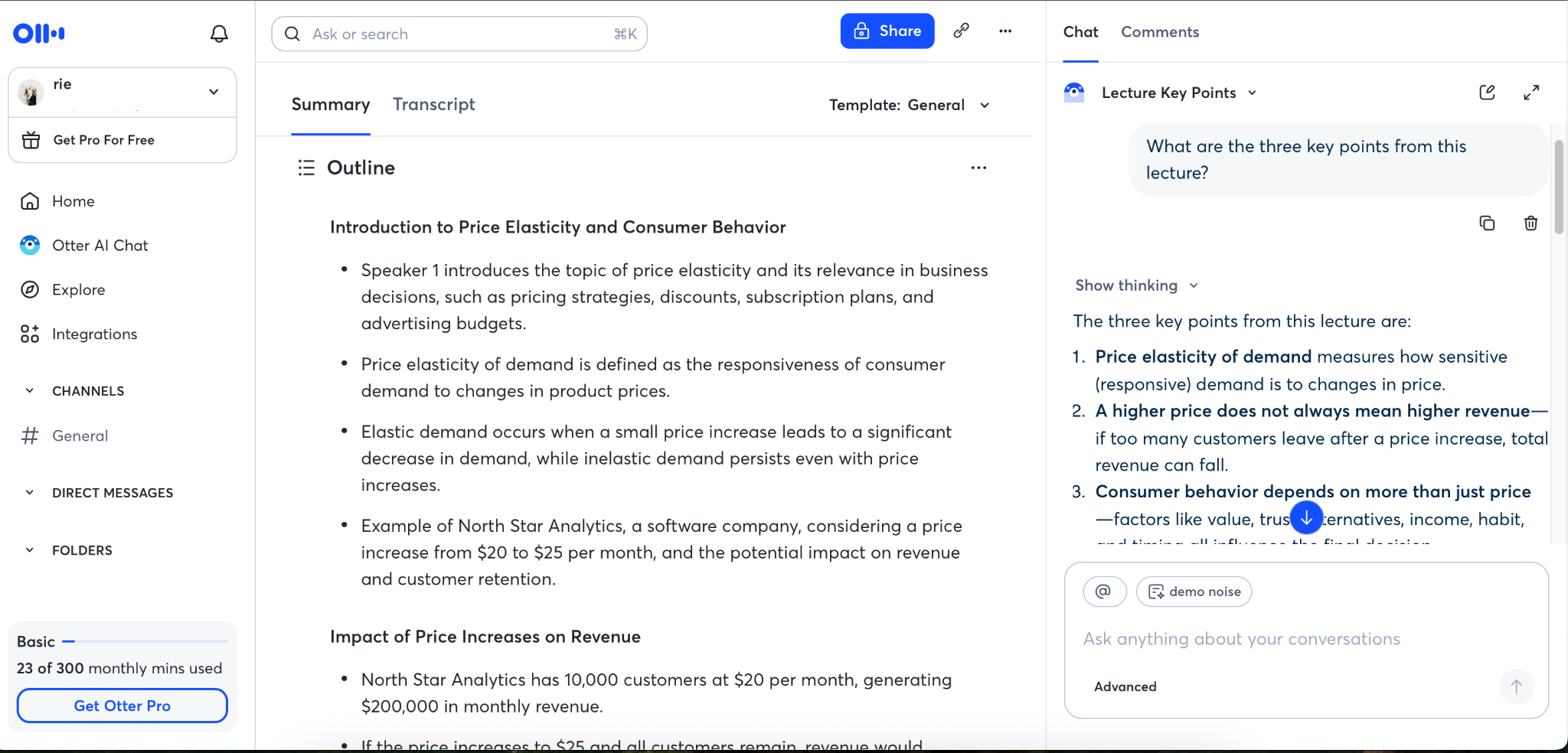Switch to the Chat tab
This screenshot has height=753, width=1568.
click(x=1080, y=32)
